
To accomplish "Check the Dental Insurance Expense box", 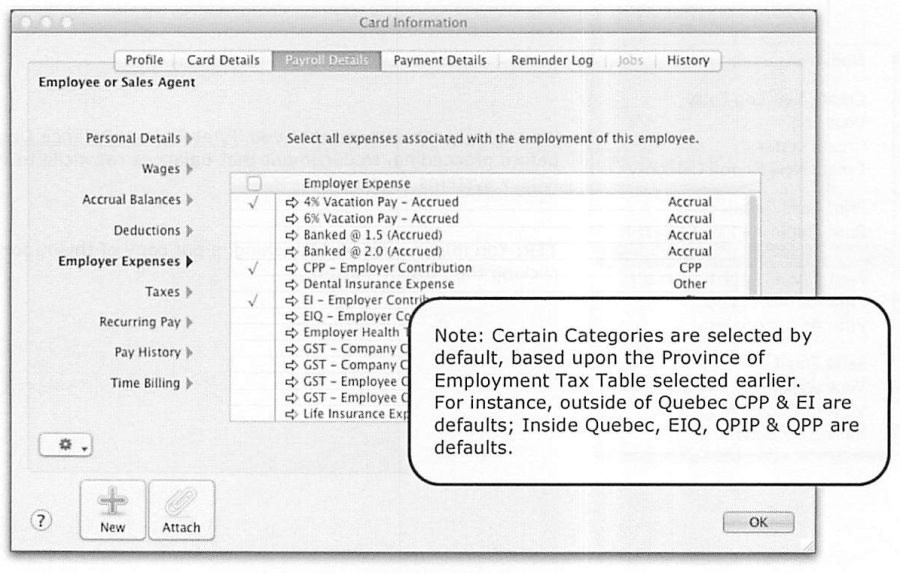I will point(253,284).
